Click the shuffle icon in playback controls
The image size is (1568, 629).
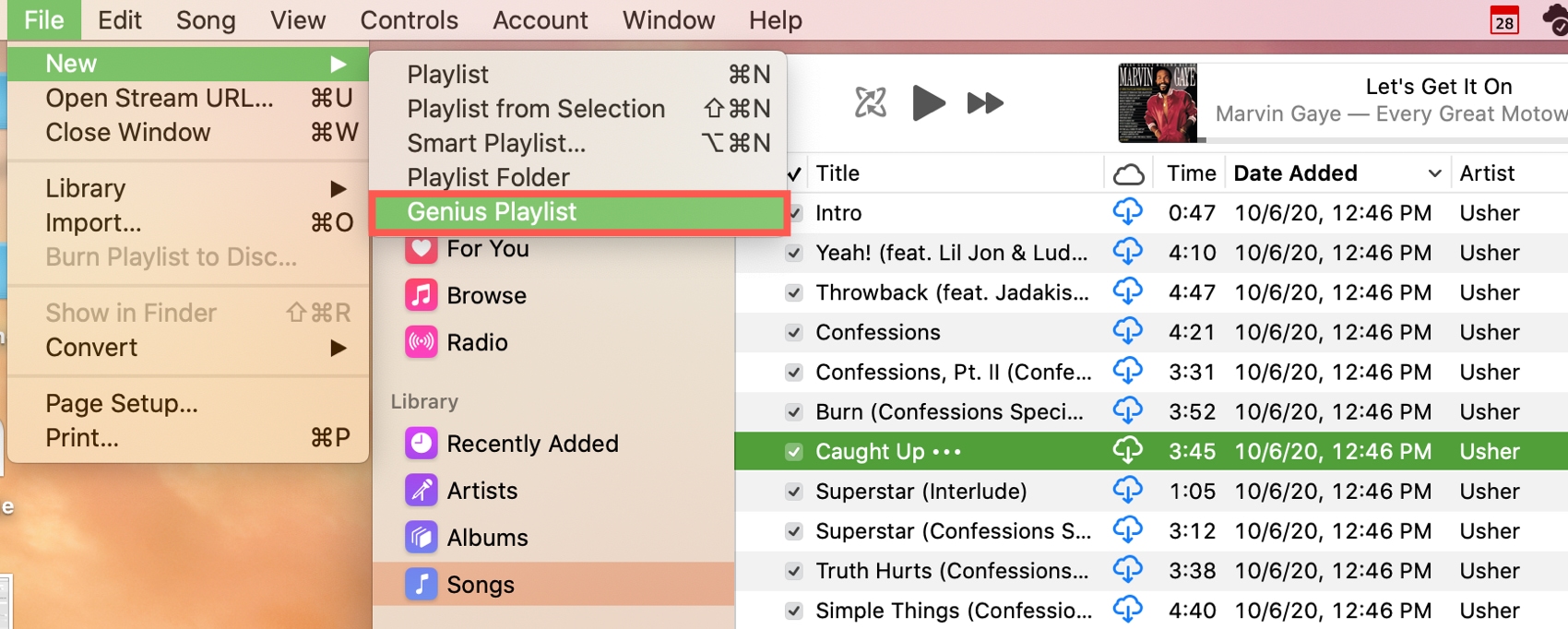[x=870, y=102]
